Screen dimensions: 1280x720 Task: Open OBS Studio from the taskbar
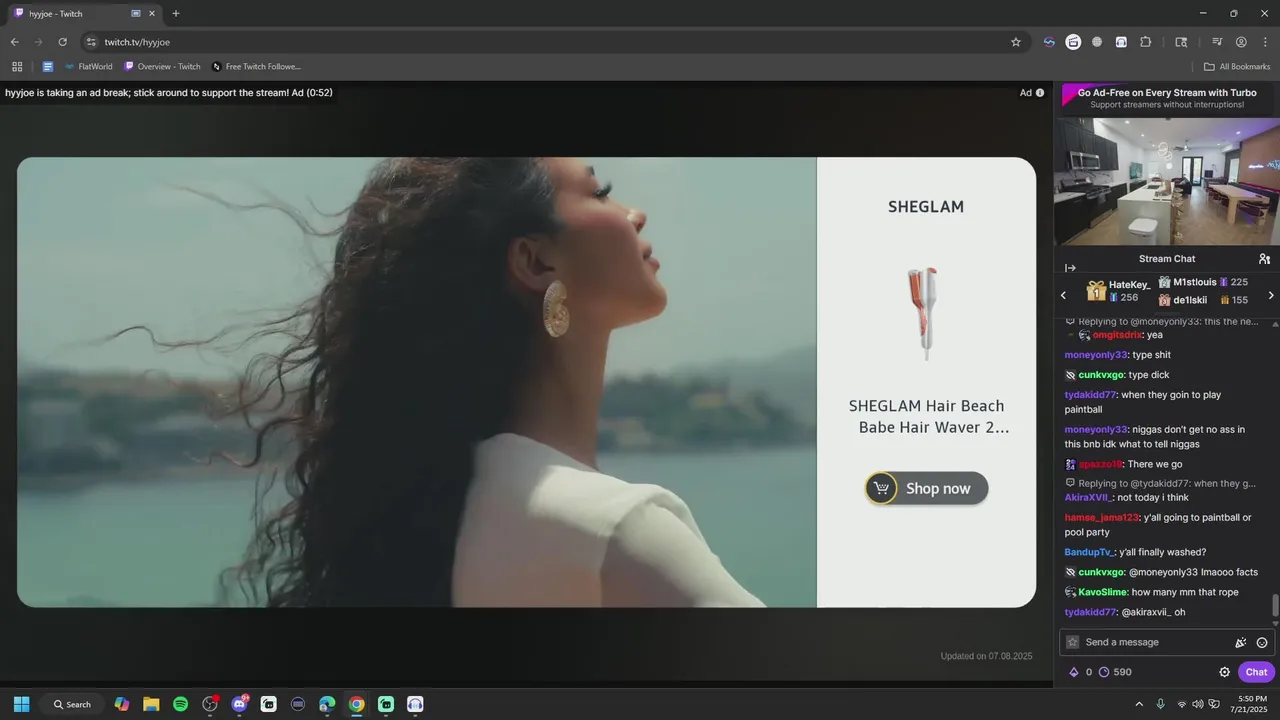[x=210, y=704]
